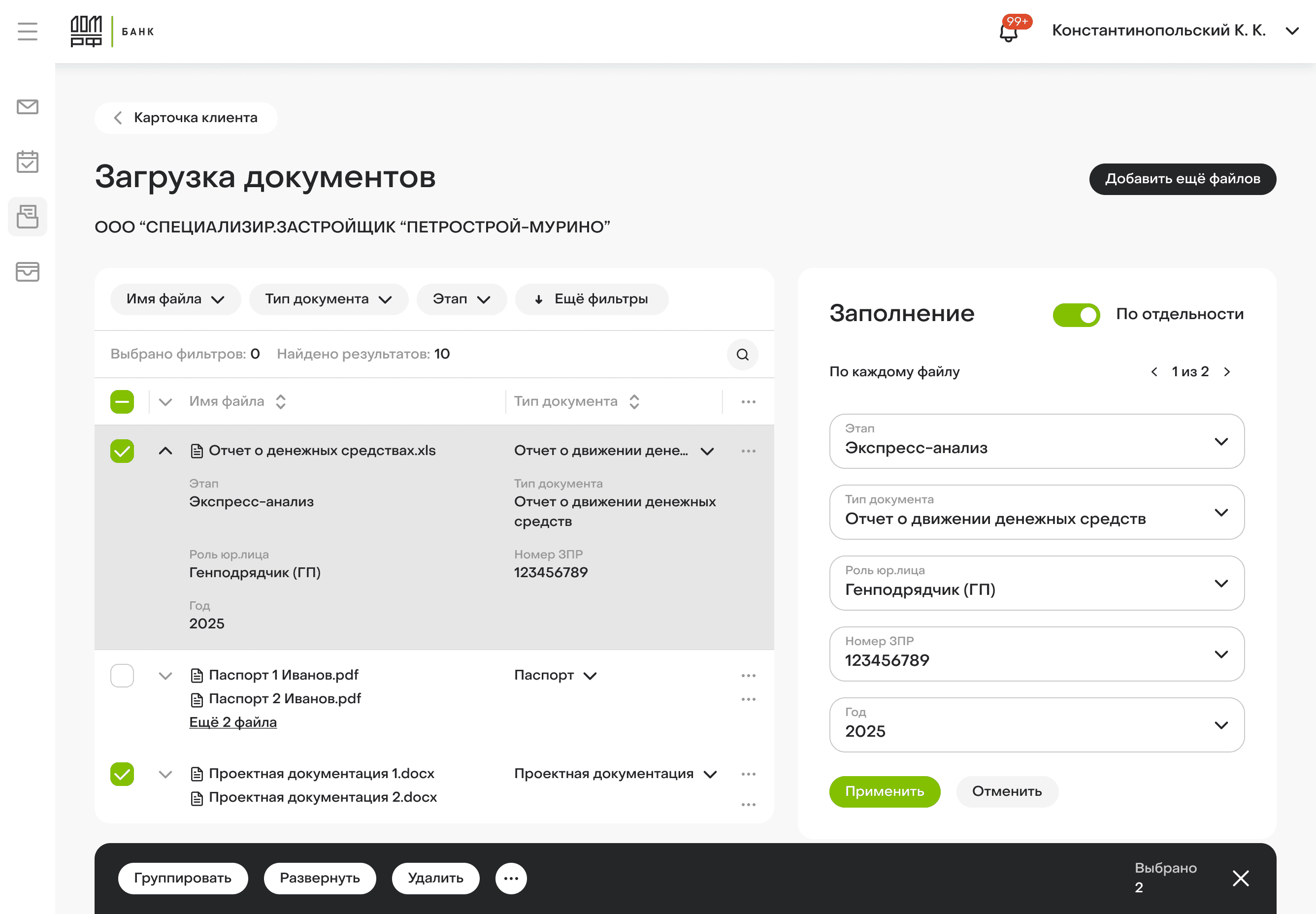Viewport: 1316px width, 914px height.
Task: Collapse the Отчет о денежных средствах.xls row
Action: click(x=165, y=451)
